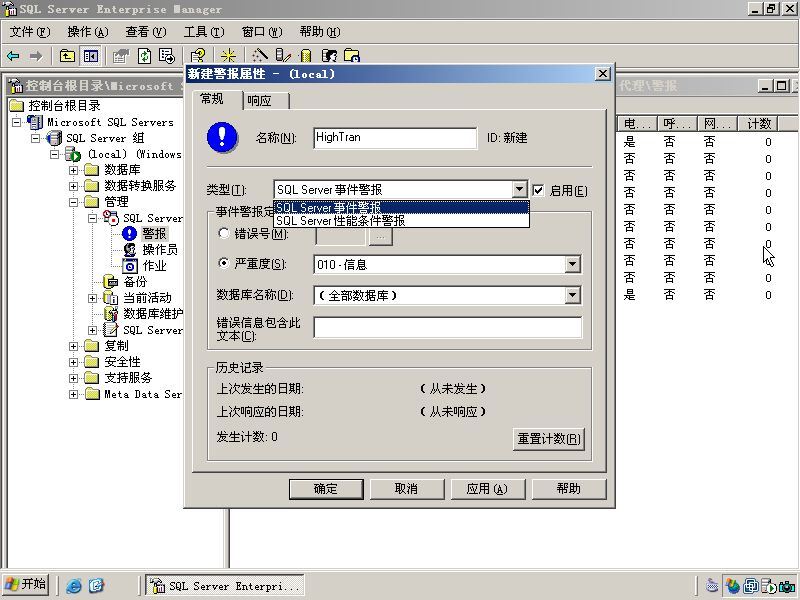Click the 应用 button
This screenshot has width=800, height=600.
pyautogui.click(x=487, y=489)
